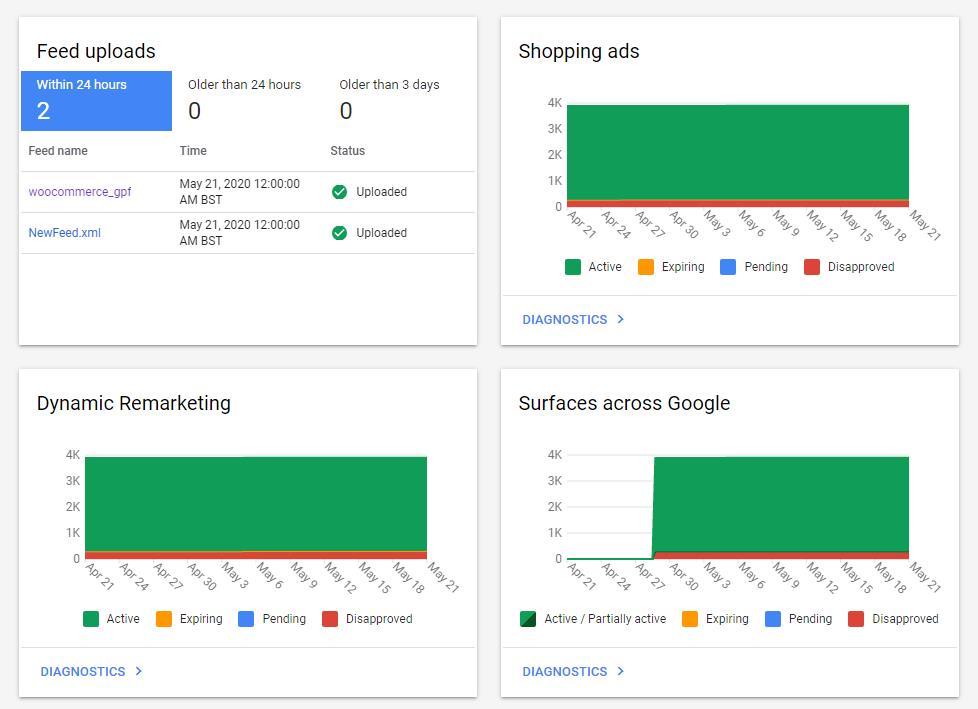Click orange Expiring swatch in Shopping ads legend
Viewport: 978px width, 709px height.
(x=646, y=267)
